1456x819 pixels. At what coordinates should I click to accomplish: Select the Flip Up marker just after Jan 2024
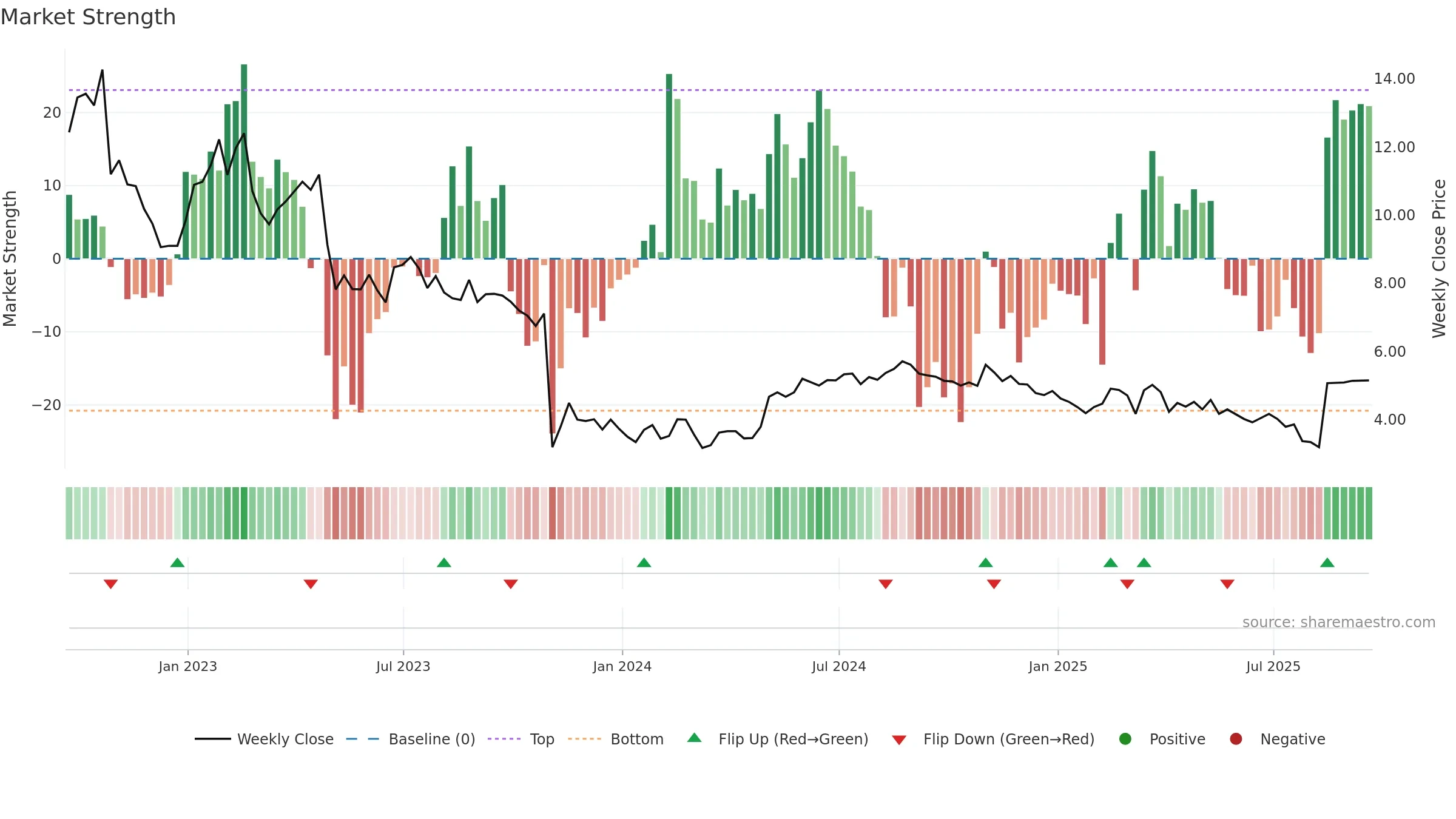[x=644, y=562]
